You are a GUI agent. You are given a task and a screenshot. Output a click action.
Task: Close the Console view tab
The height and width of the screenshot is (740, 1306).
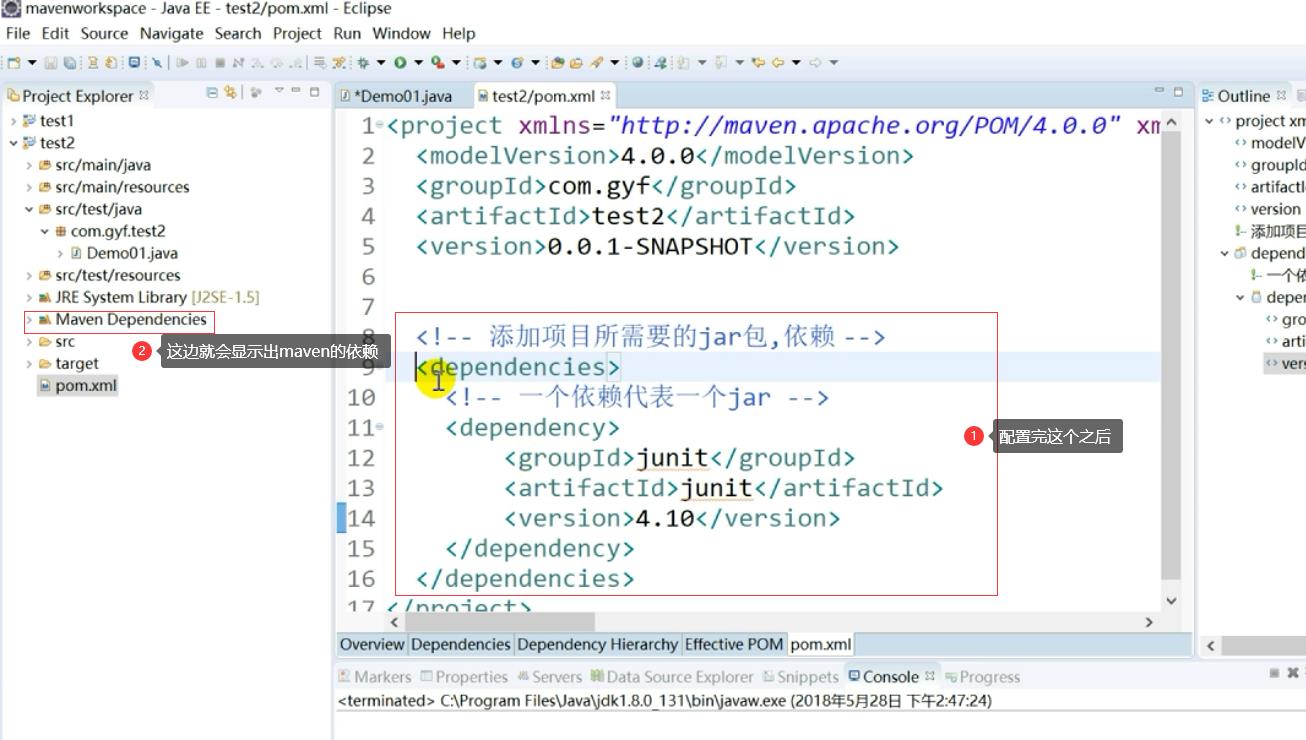click(x=930, y=676)
